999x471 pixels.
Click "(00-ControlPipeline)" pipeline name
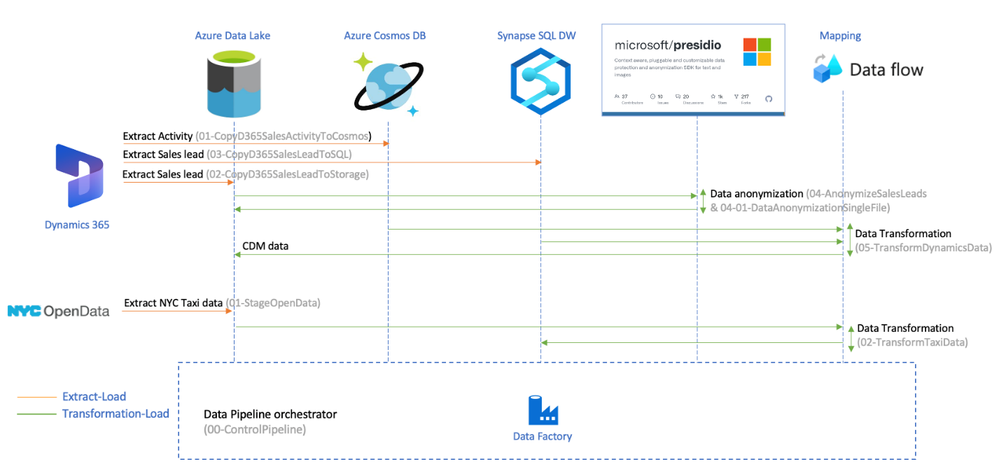255,430
